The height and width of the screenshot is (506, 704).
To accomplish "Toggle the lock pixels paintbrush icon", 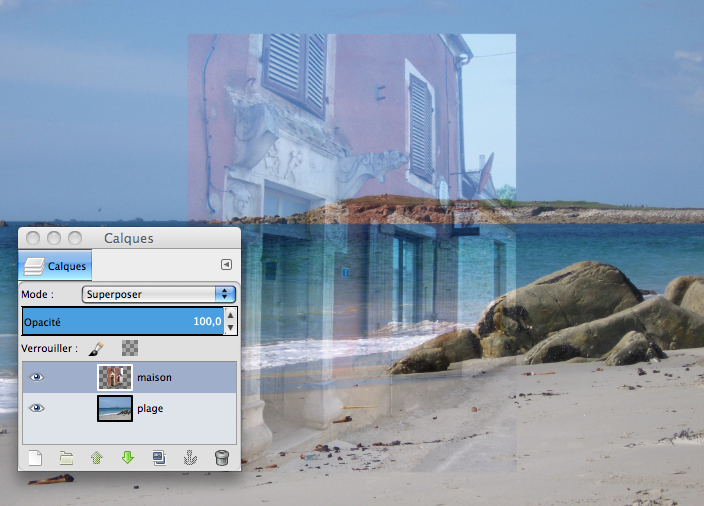I will 96,348.
